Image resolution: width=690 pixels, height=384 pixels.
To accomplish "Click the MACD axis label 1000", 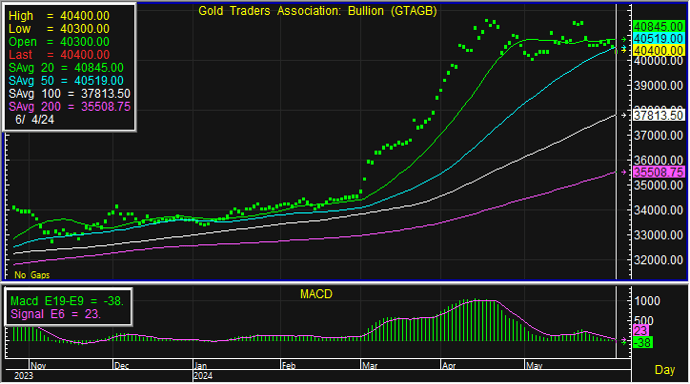I will tap(647, 301).
